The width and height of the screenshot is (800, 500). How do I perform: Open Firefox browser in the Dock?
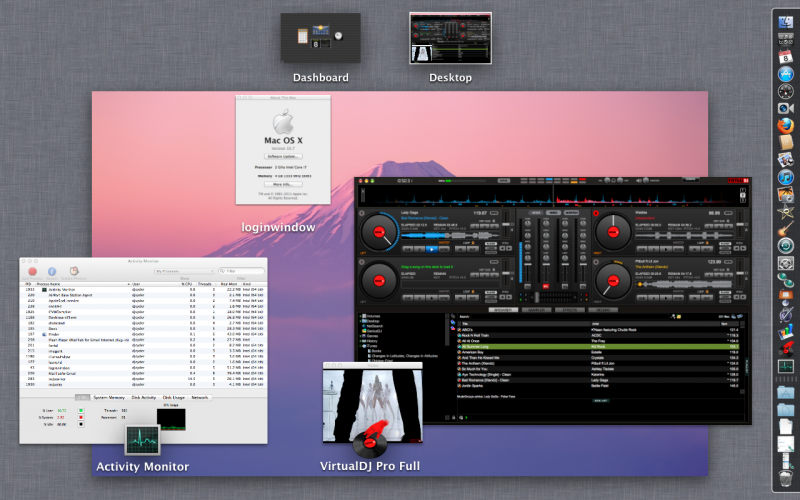pyautogui.click(x=786, y=125)
